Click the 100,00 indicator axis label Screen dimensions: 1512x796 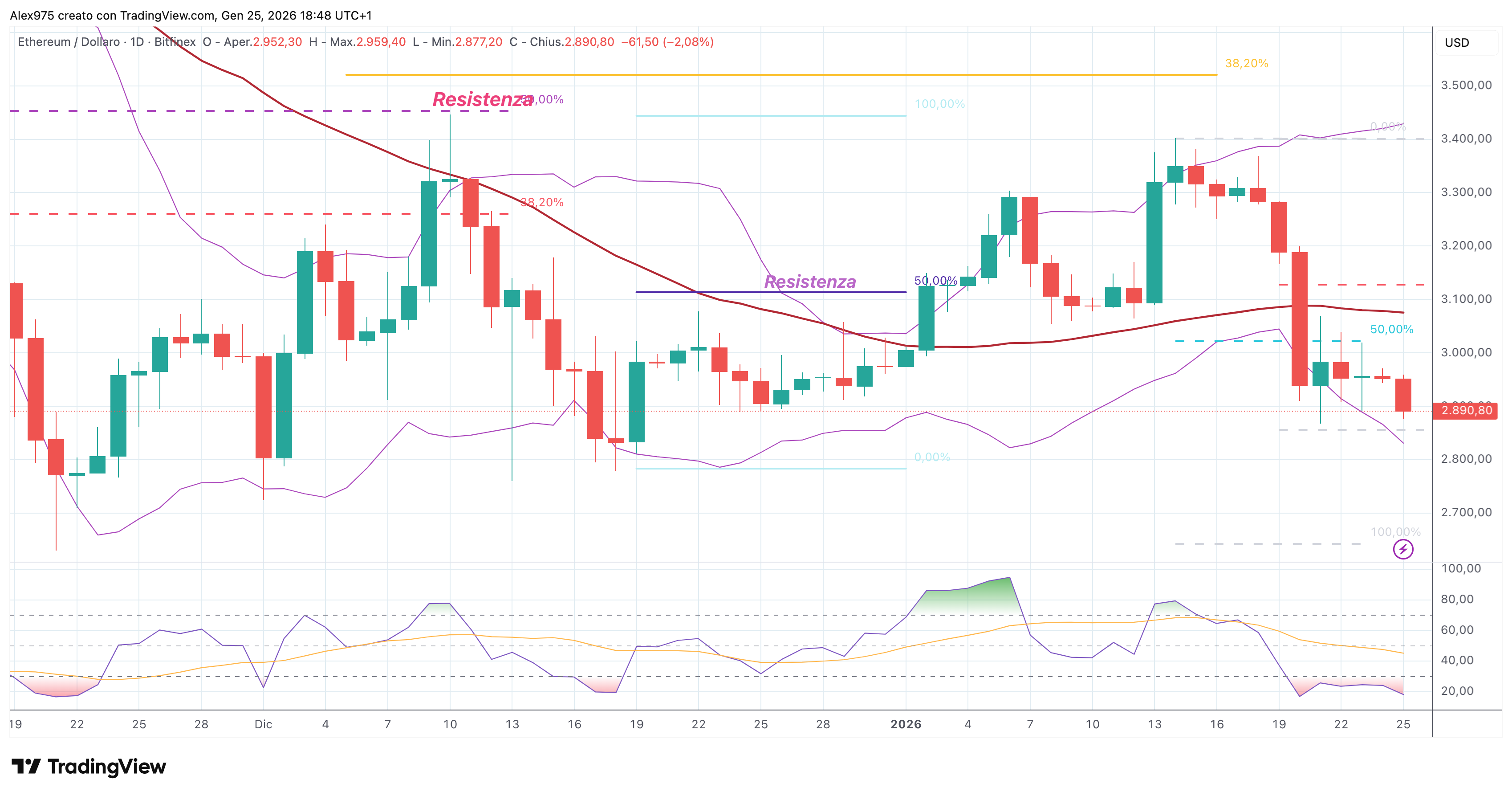(x=1461, y=568)
